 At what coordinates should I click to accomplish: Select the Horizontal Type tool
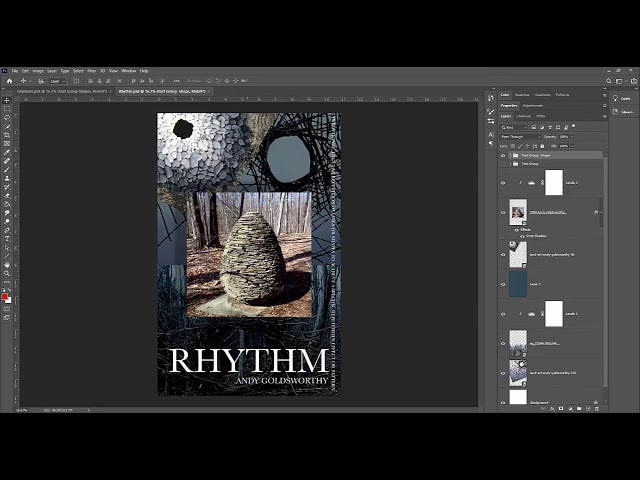pos(7,239)
